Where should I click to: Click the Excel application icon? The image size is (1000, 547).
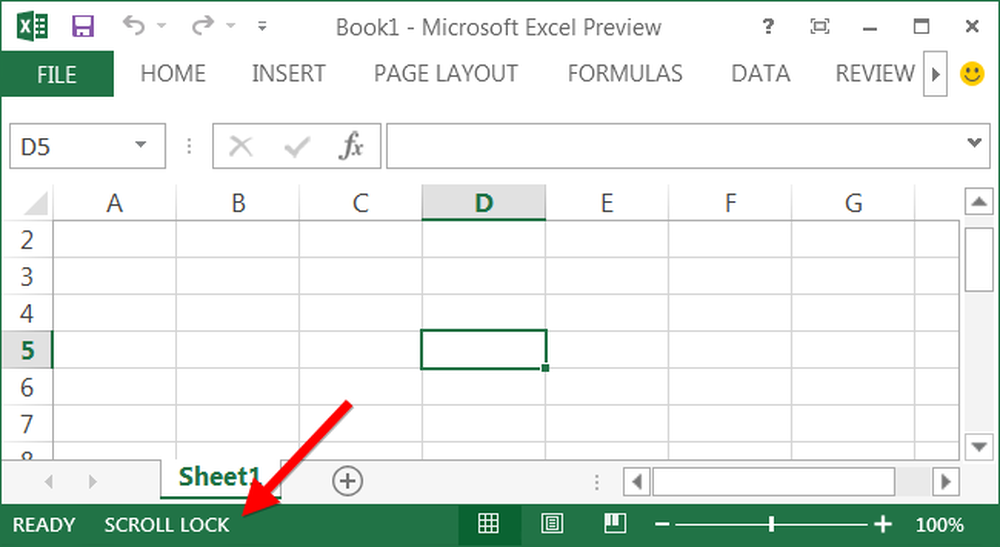tap(32, 27)
